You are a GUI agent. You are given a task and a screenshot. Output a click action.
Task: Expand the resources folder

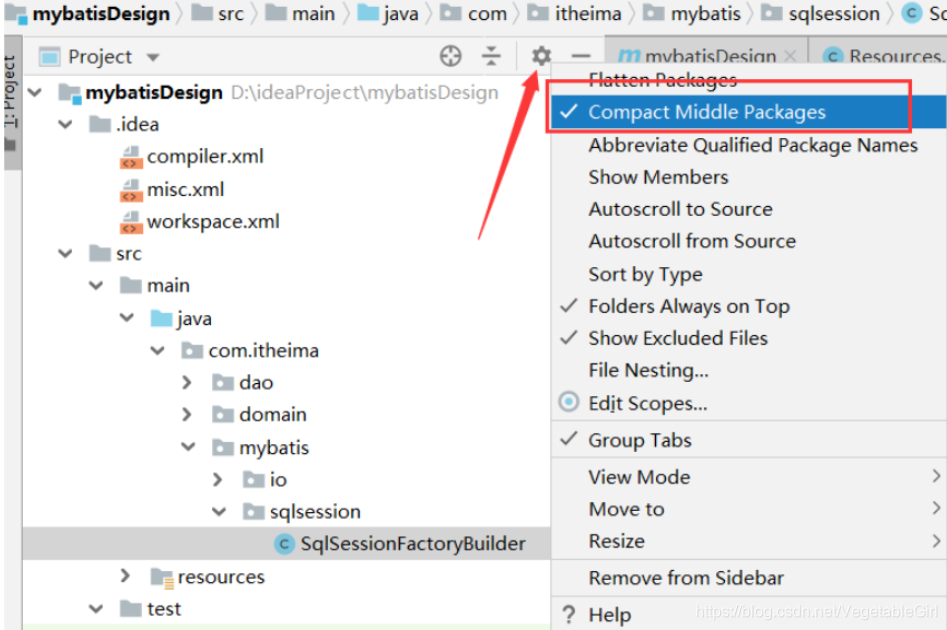click(x=126, y=576)
